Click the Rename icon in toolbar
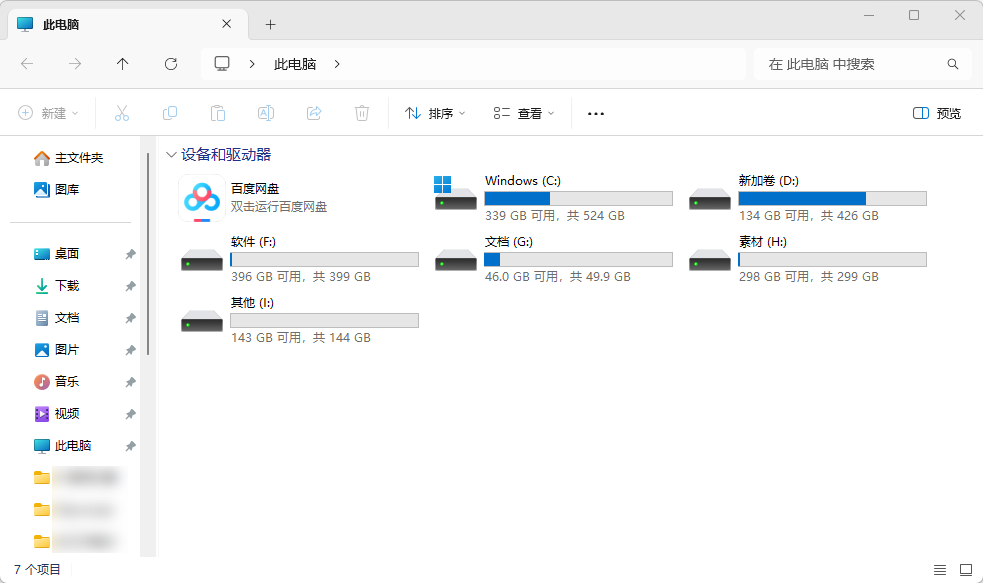The image size is (983, 583). click(x=266, y=113)
